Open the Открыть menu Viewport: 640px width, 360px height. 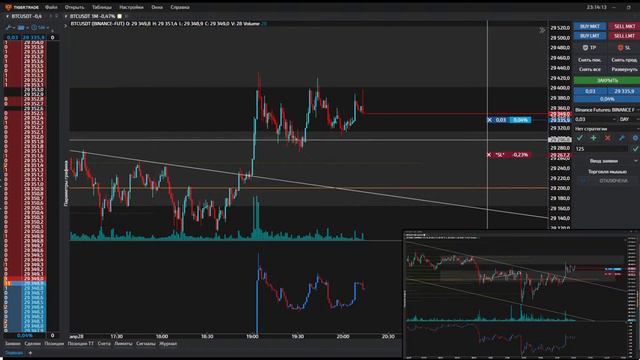[74, 7]
